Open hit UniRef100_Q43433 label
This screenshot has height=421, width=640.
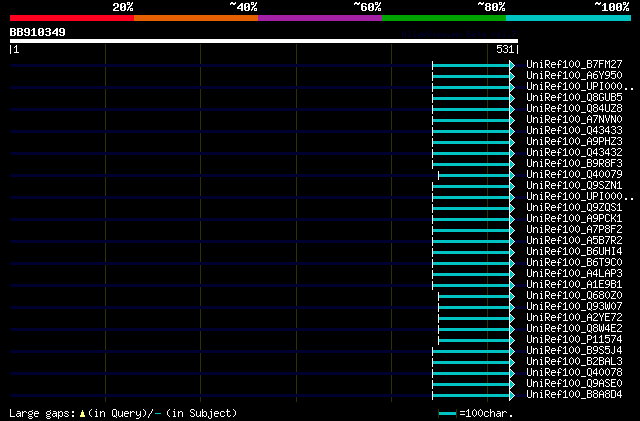point(574,130)
